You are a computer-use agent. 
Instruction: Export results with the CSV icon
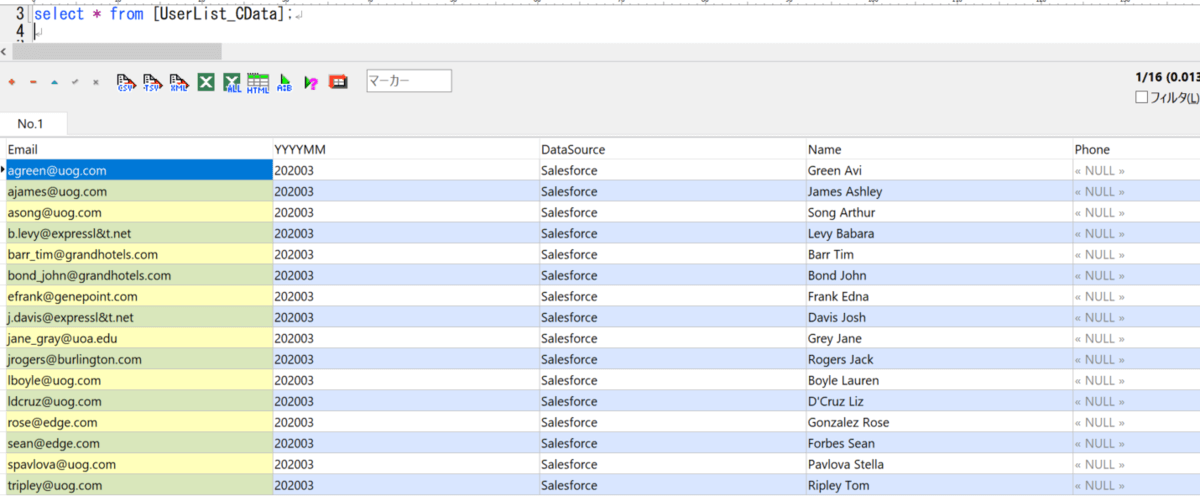click(x=126, y=82)
